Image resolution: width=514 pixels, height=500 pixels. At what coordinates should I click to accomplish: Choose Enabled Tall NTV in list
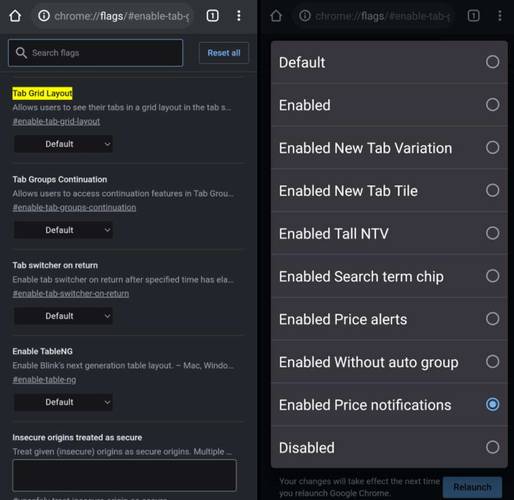(389, 233)
